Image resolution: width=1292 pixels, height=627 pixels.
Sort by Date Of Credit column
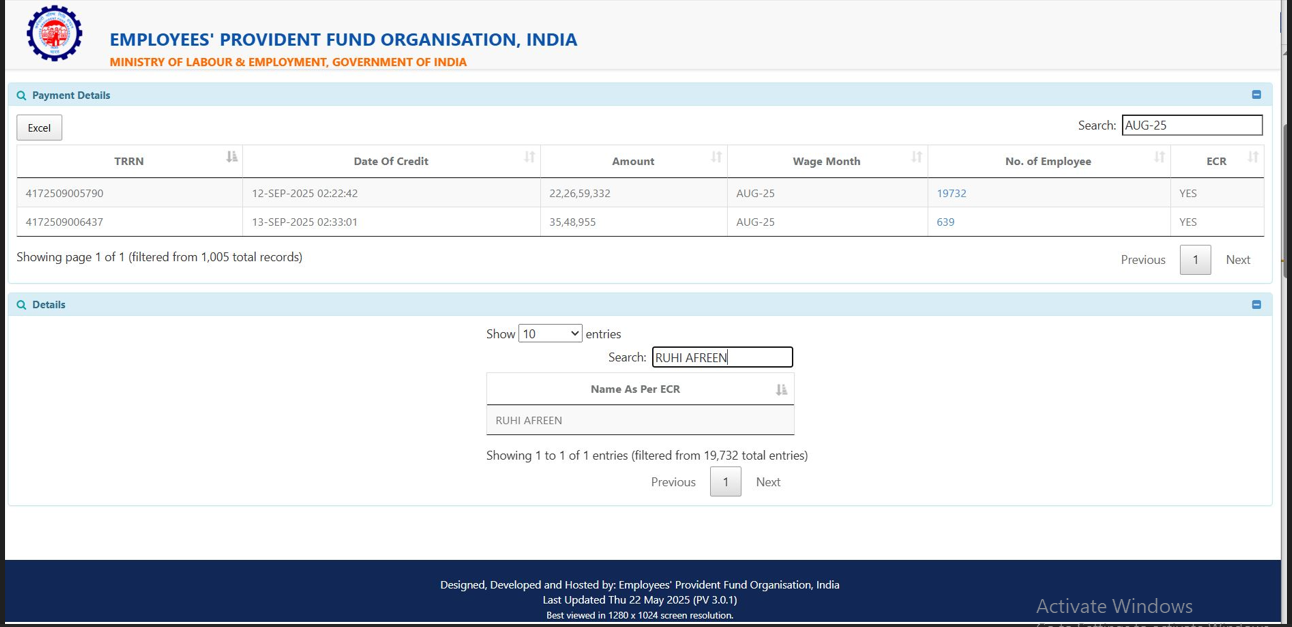click(x=529, y=157)
